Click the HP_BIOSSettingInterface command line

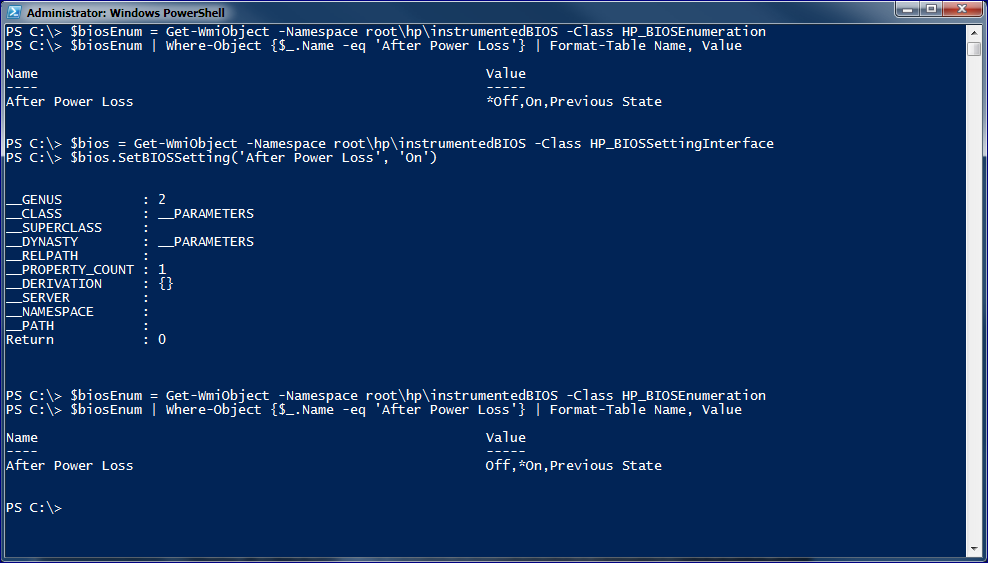[389, 144]
